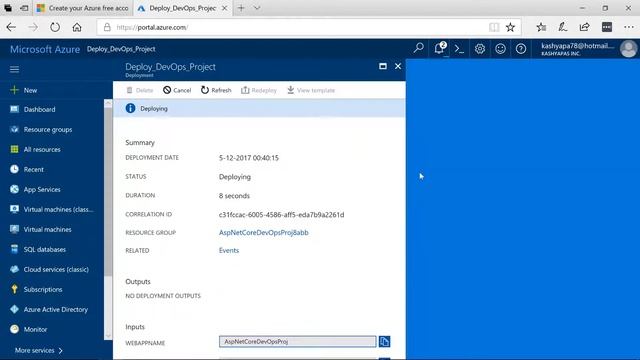Image resolution: width=640 pixels, height=360 pixels.
Task: Toggle the hamburger sidebar menu
Action: tap(14, 69)
